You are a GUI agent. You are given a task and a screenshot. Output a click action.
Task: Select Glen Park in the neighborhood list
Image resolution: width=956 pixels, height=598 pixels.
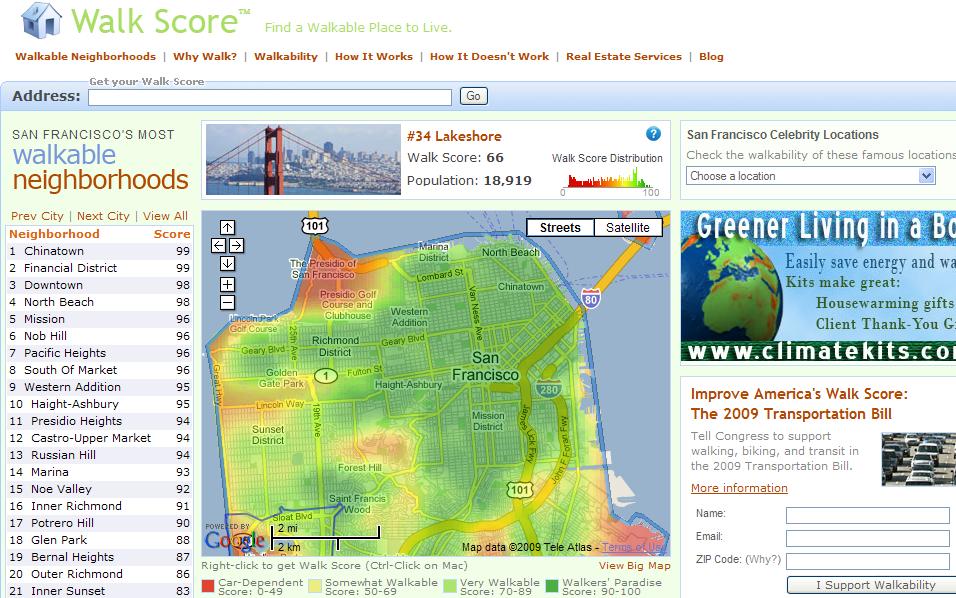(x=99, y=540)
